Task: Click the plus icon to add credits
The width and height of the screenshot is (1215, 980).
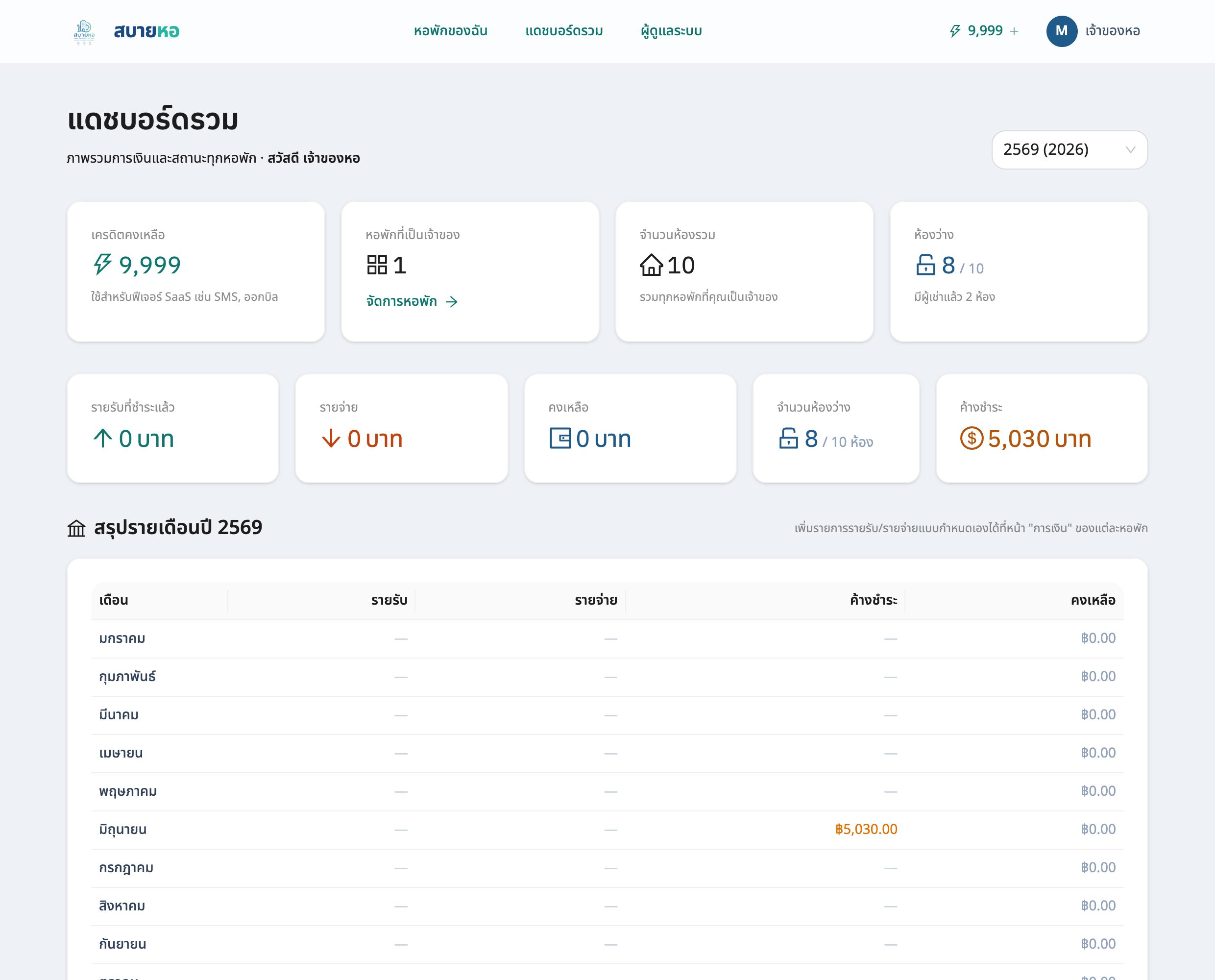Action: (1014, 32)
